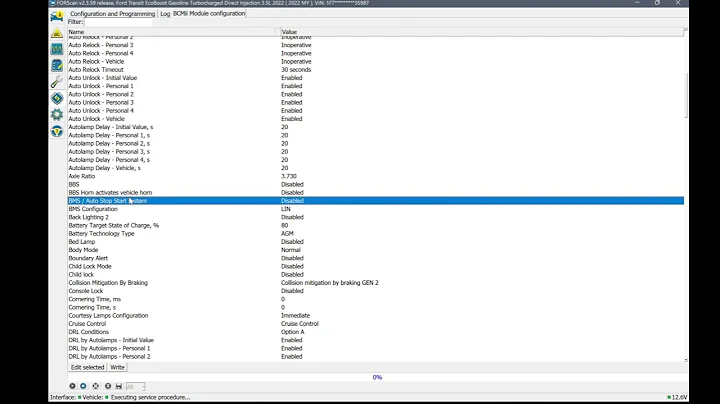Viewport: 720px width, 404px height.
Task: Click the info icon in bottom toolbar
Action: (108, 386)
